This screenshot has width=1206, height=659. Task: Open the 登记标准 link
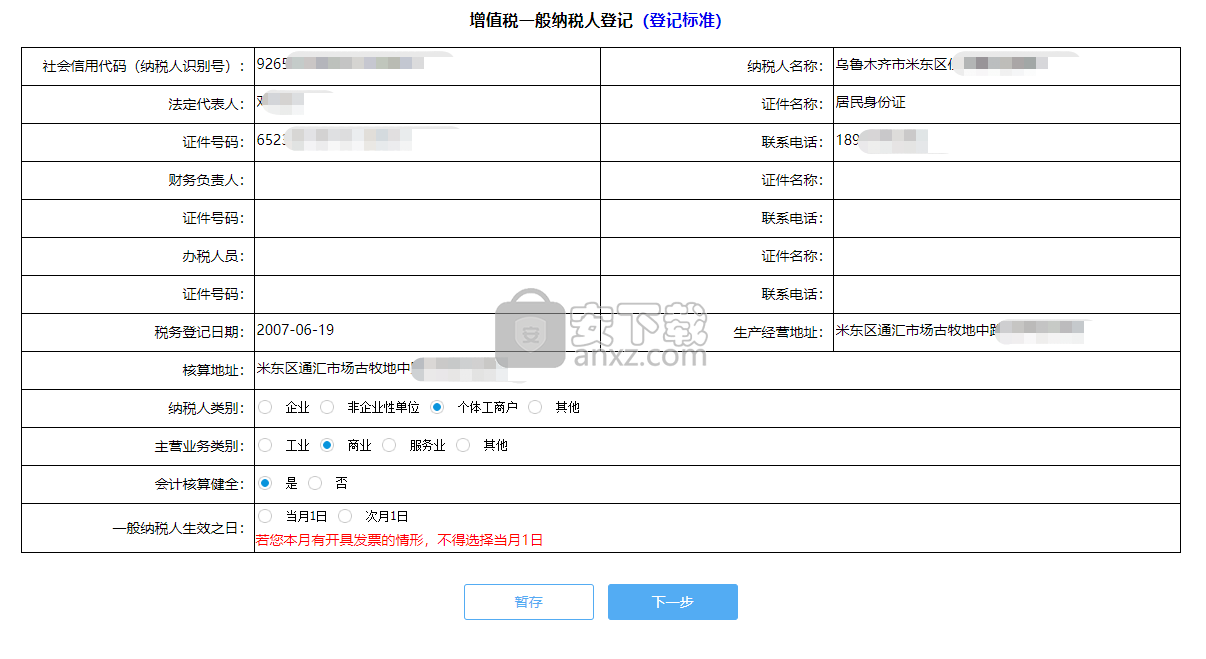pyautogui.click(x=681, y=20)
